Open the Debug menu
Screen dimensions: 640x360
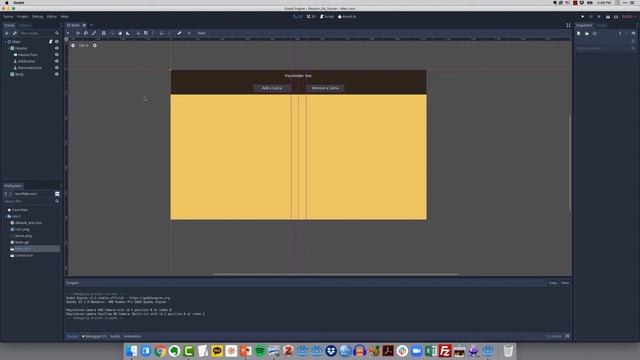(38, 17)
